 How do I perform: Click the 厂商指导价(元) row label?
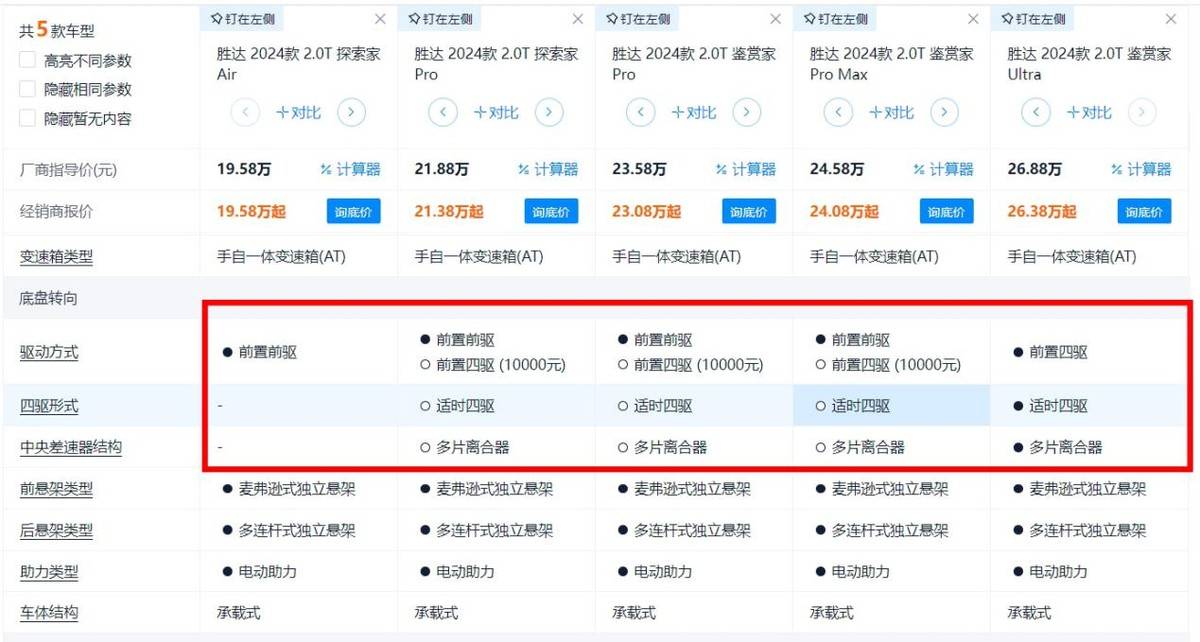pyautogui.click(x=68, y=170)
